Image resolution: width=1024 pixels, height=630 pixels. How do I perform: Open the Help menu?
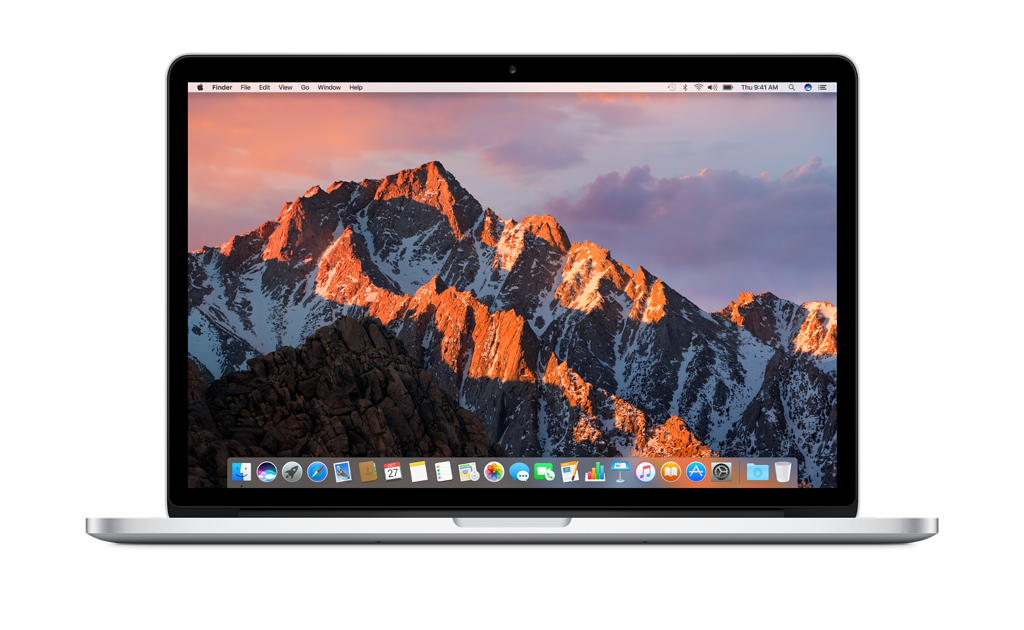point(356,87)
